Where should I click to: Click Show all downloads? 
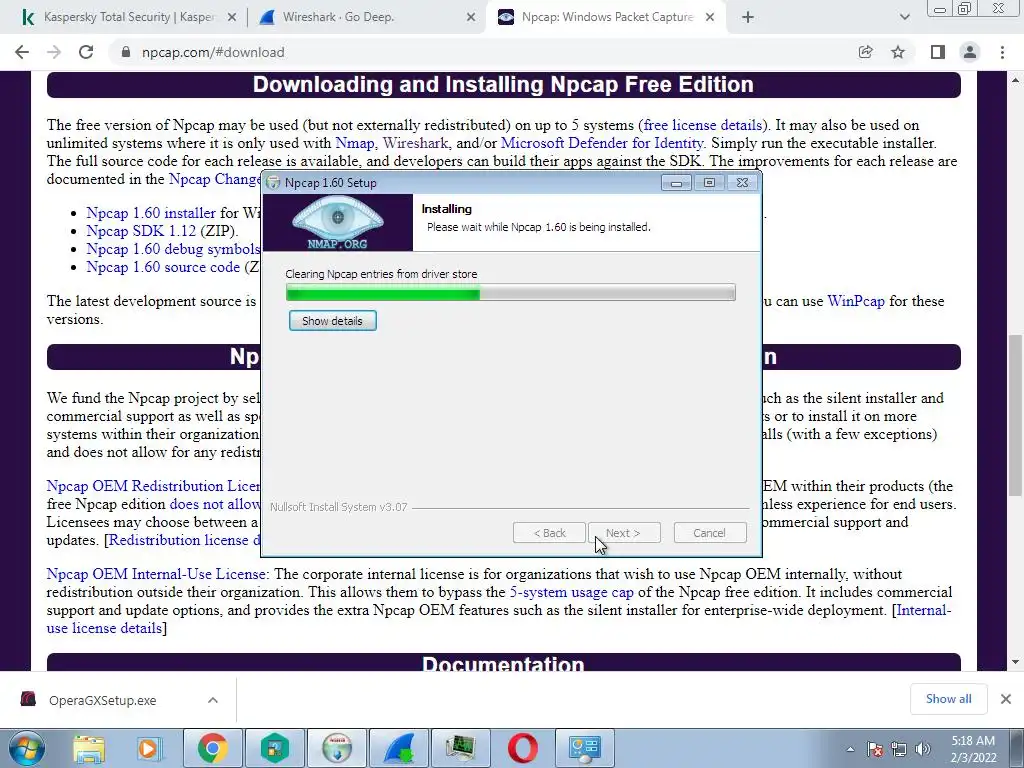[x=948, y=699]
